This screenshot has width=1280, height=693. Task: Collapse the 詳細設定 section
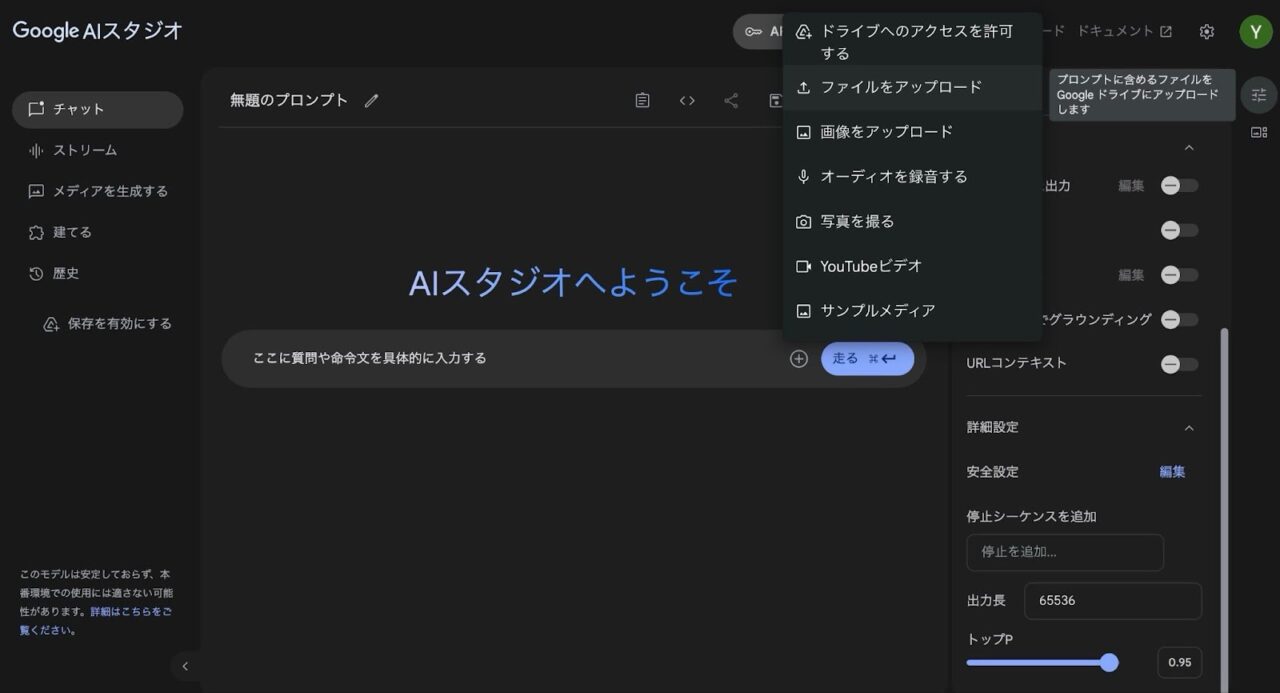click(1189, 428)
